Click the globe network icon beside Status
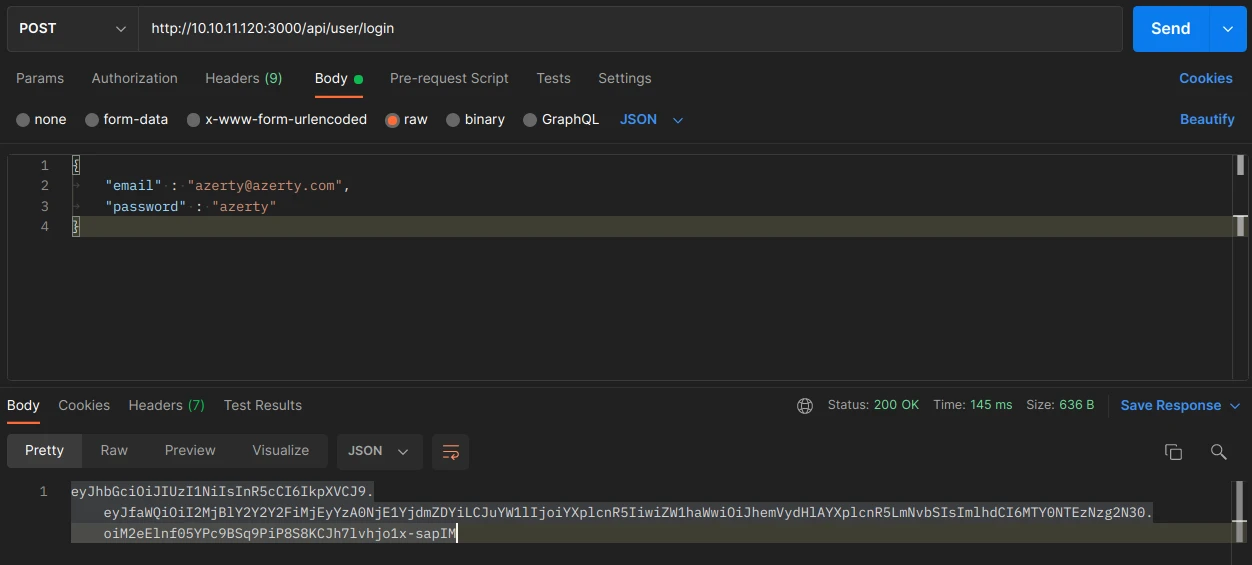1252x565 pixels. coord(805,406)
